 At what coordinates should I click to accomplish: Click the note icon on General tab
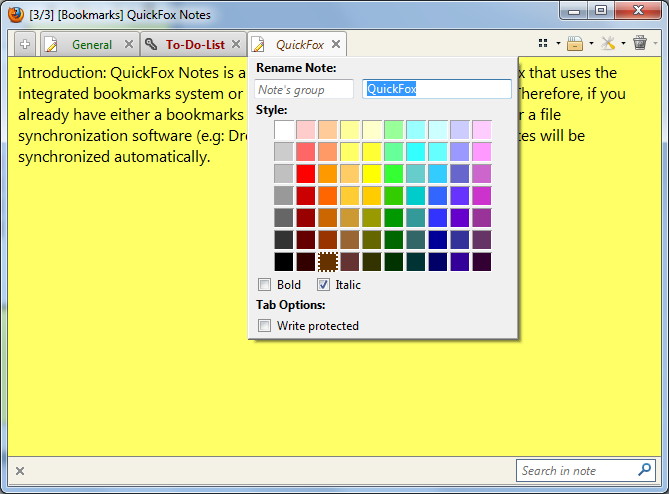(x=51, y=44)
